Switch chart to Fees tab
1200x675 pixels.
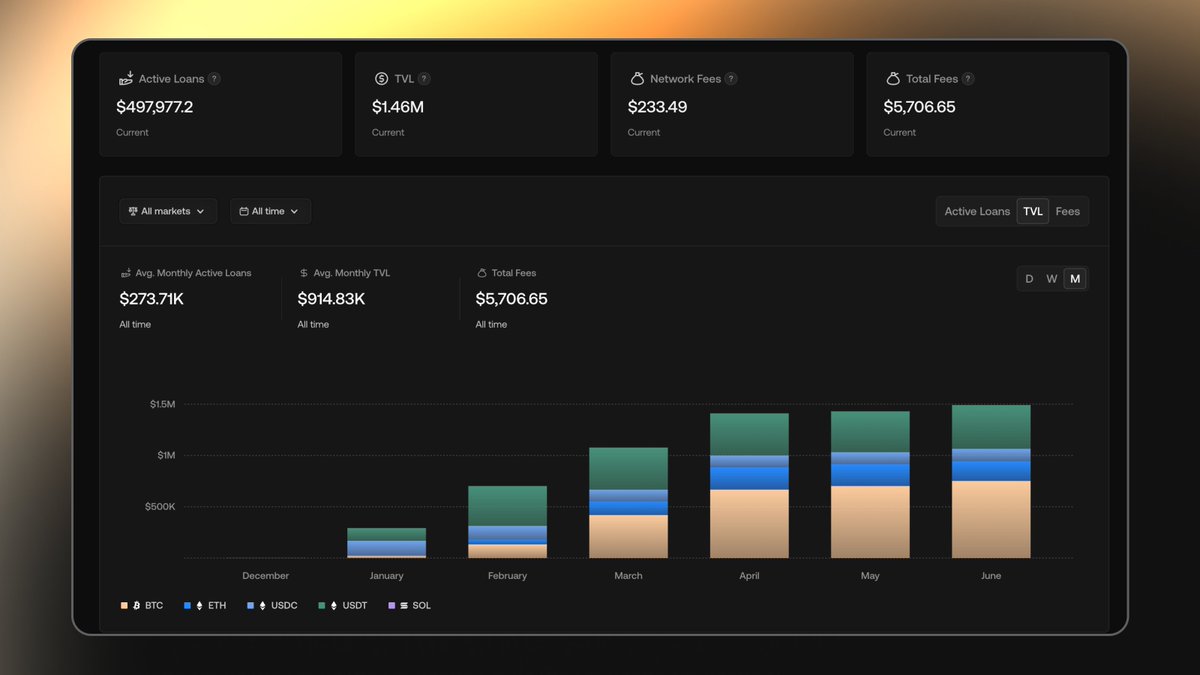1068,211
